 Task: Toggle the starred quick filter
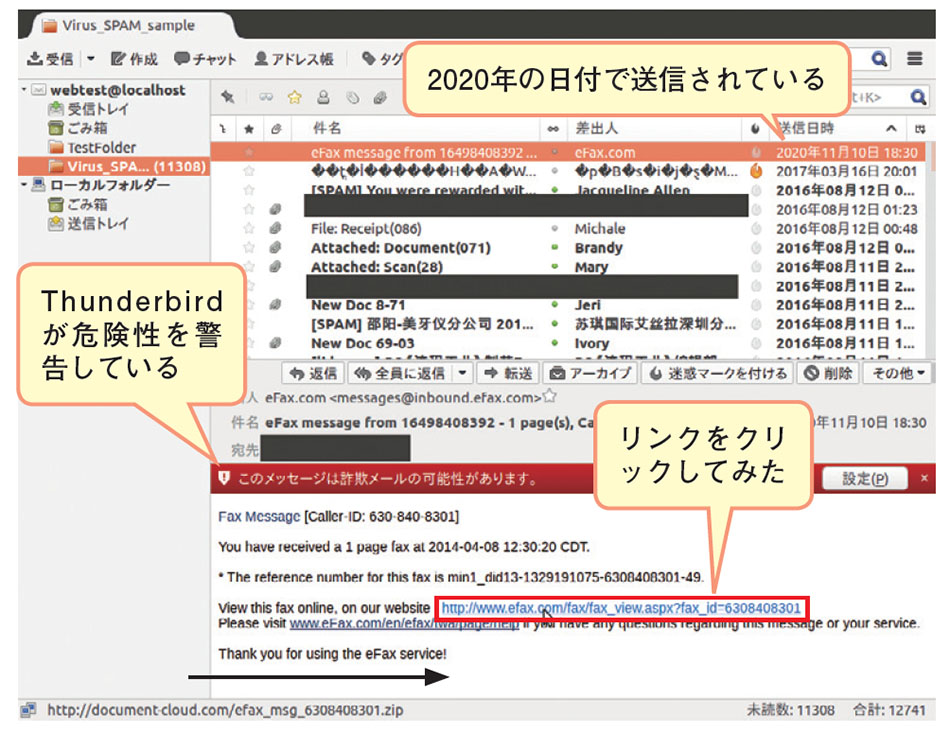[x=295, y=97]
